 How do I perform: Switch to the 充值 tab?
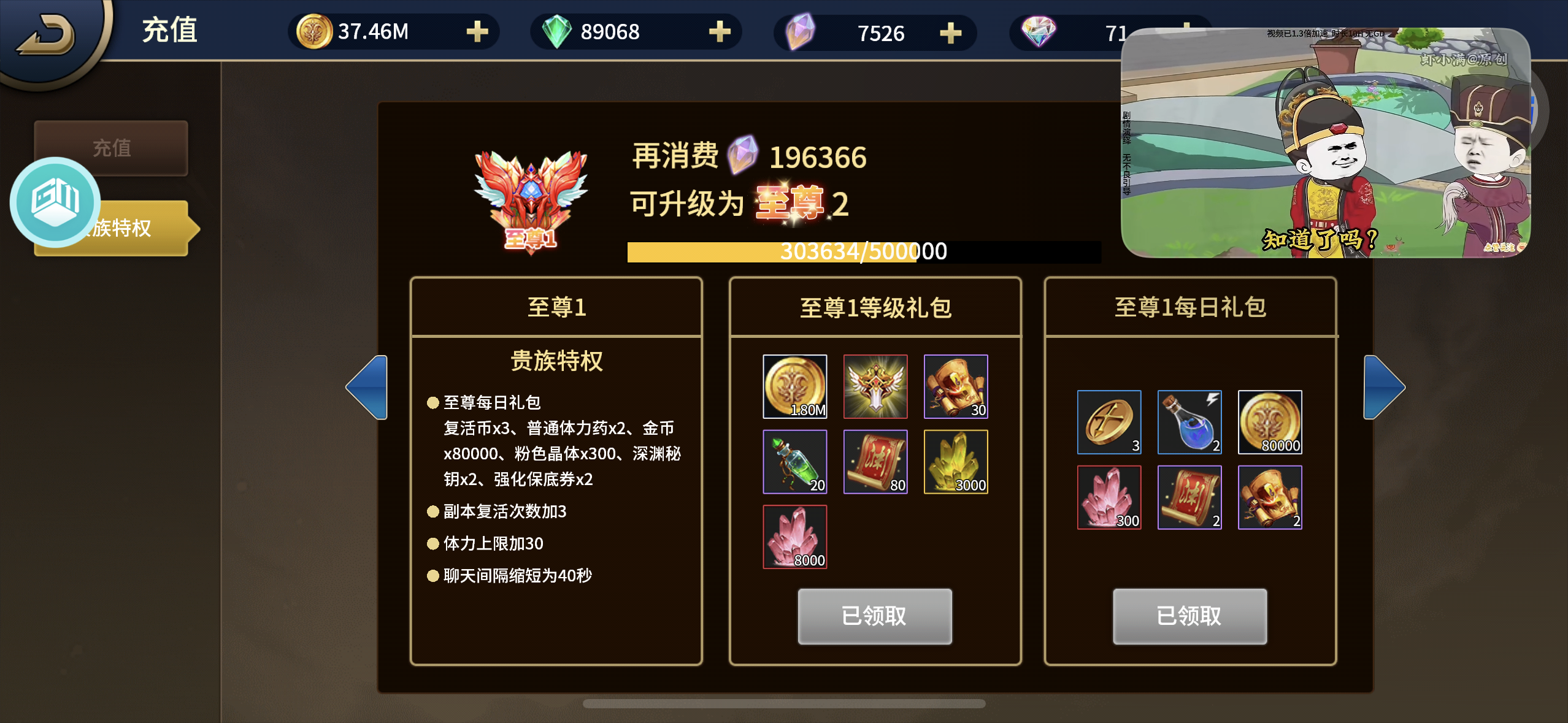point(111,148)
